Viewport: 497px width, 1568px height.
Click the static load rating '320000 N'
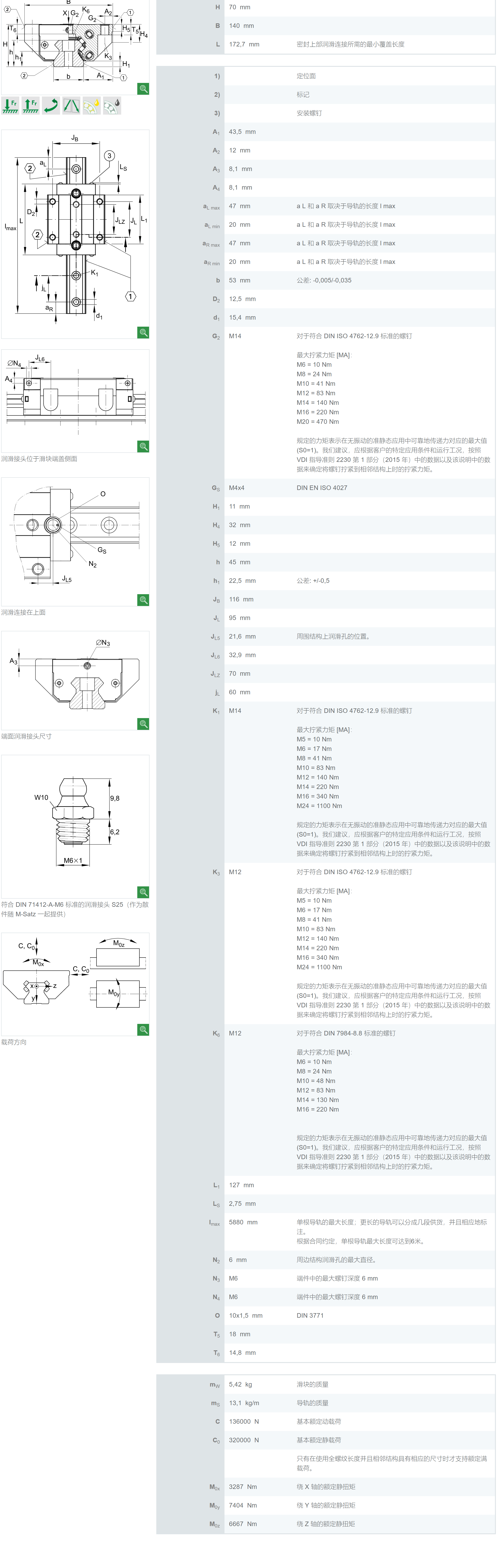(244, 1440)
